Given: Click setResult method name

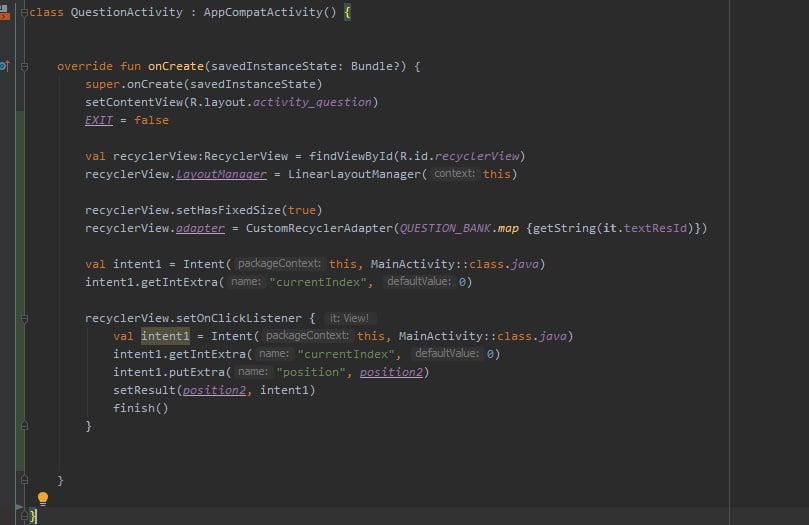Looking at the screenshot, I should 144,390.
